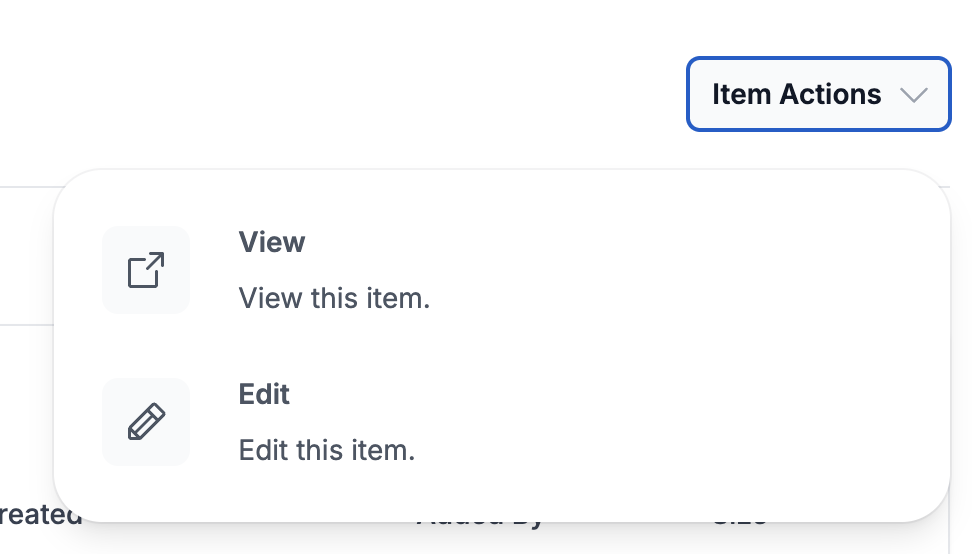Click the blue-outlined Item Actions button
972x554 pixels.
(818, 94)
